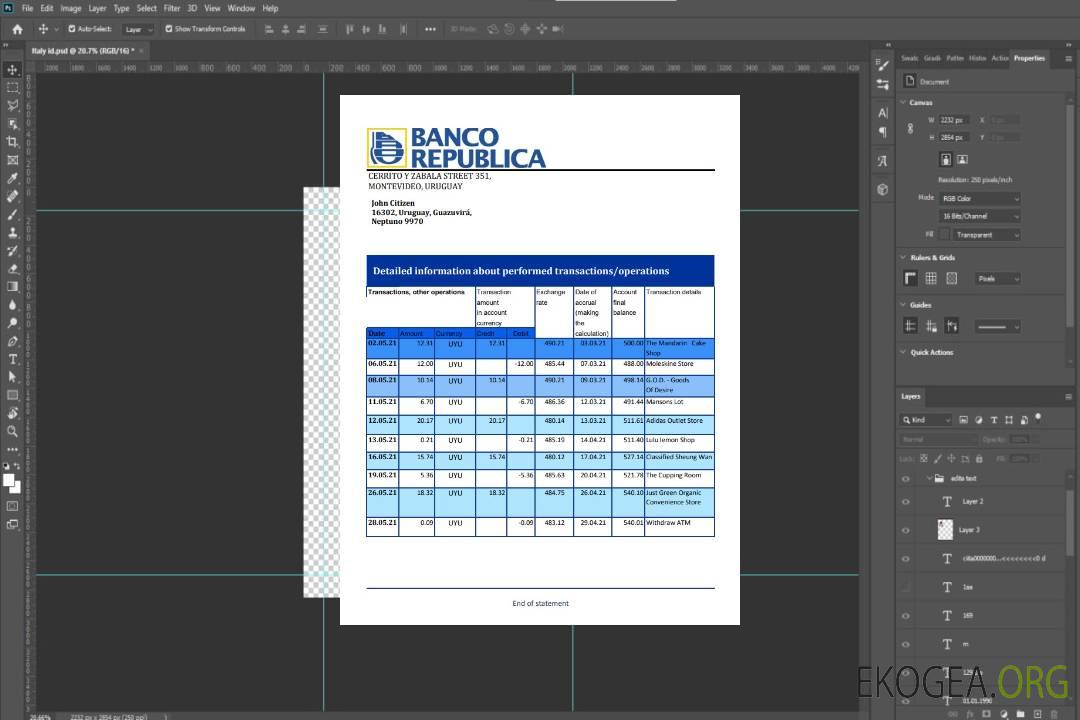Open the Layers panel flyout menu
The image size is (1080, 720).
[1068, 396]
